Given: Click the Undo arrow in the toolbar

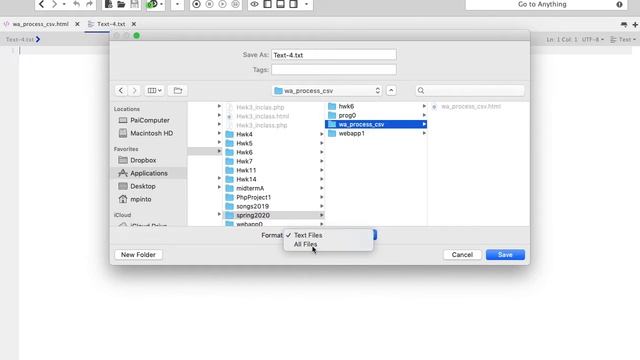Looking at the screenshot, I should tap(76, 4).
